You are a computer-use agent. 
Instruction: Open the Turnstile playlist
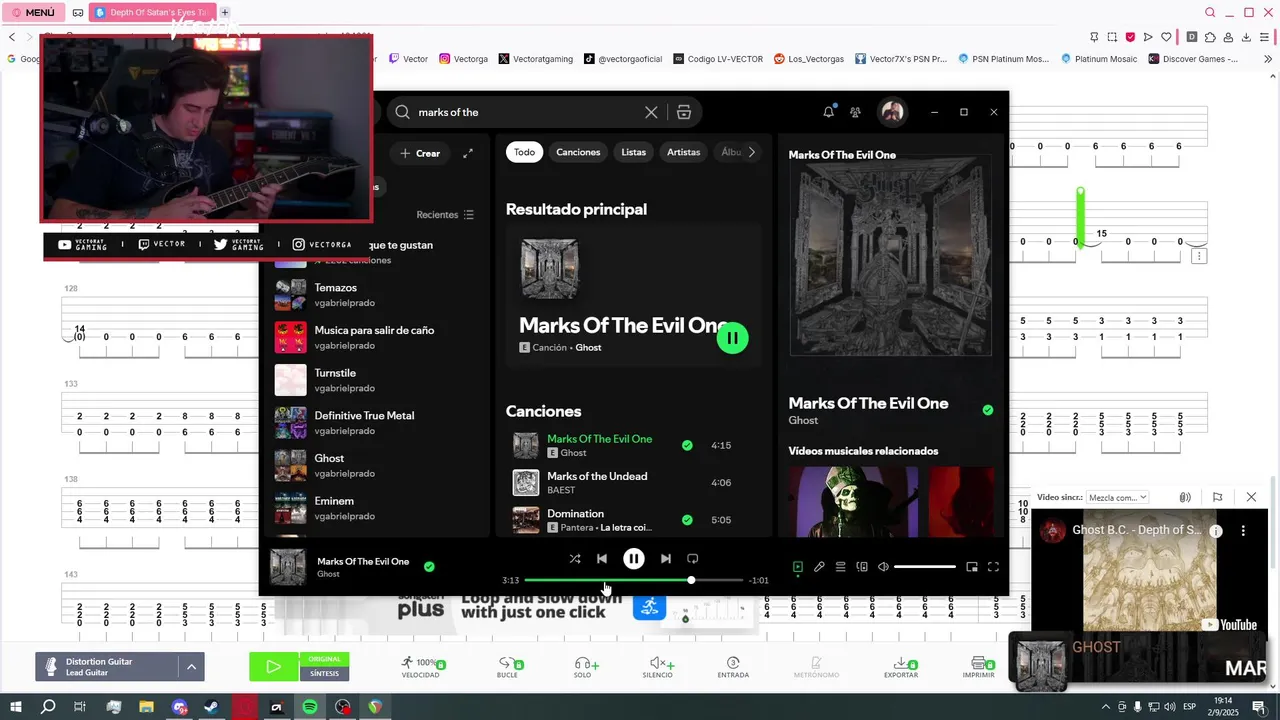(376, 380)
